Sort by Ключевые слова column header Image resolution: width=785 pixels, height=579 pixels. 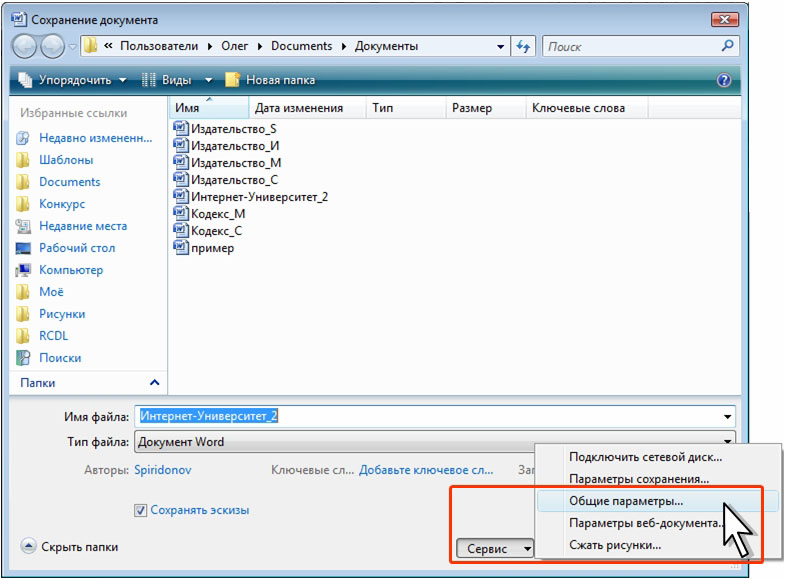[587, 108]
